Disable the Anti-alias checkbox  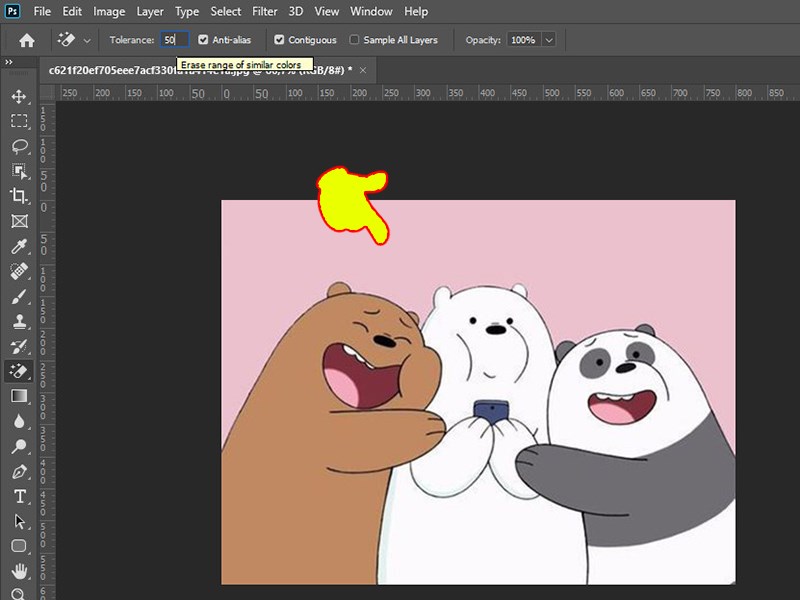coord(204,40)
